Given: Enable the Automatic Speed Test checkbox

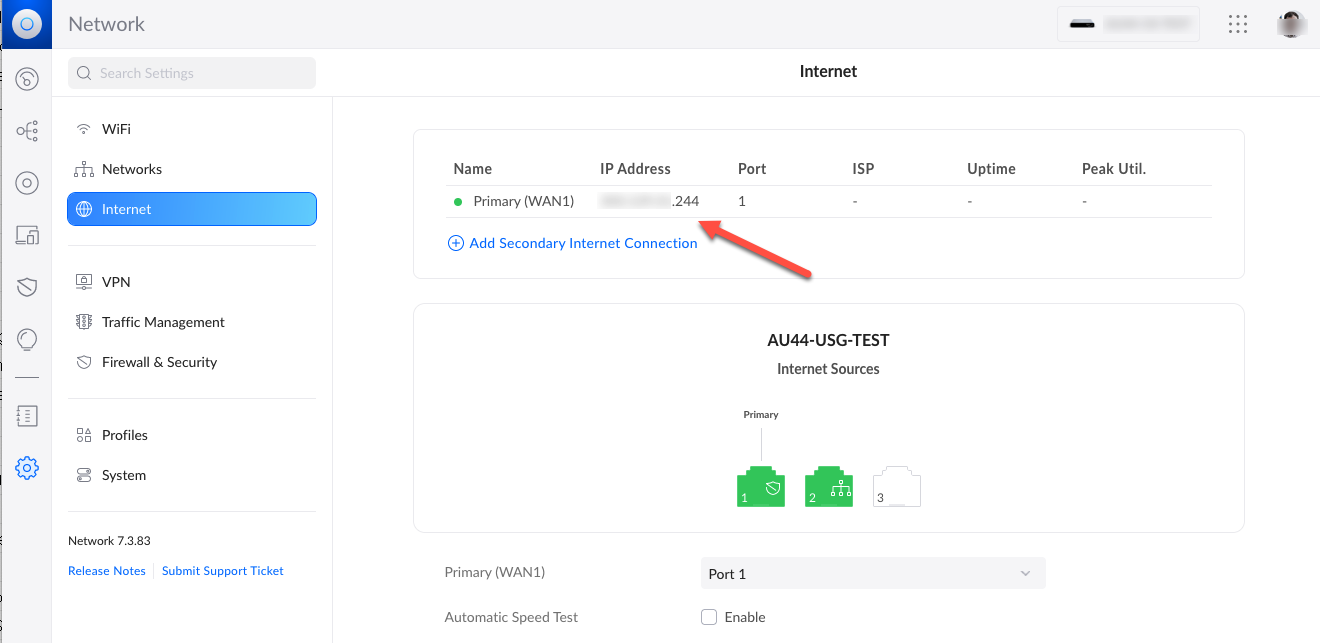Looking at the screenshot, I should click(x=709, y=617).
